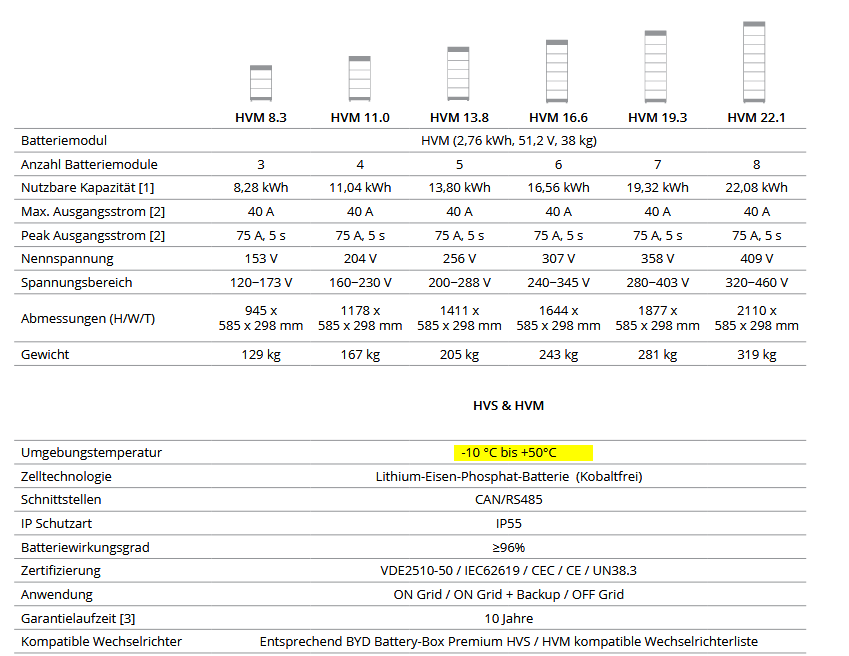
Task: Click the weight value 319 kg
Action: point(756,355)
